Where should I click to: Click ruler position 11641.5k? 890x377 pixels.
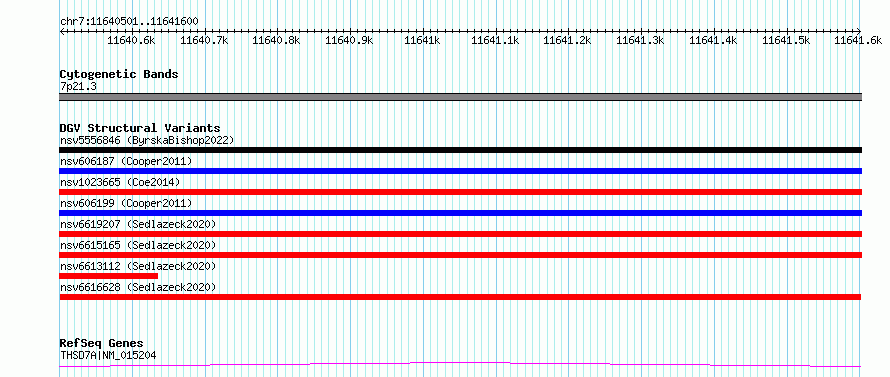pyautogui.click(x=786, y=40)
